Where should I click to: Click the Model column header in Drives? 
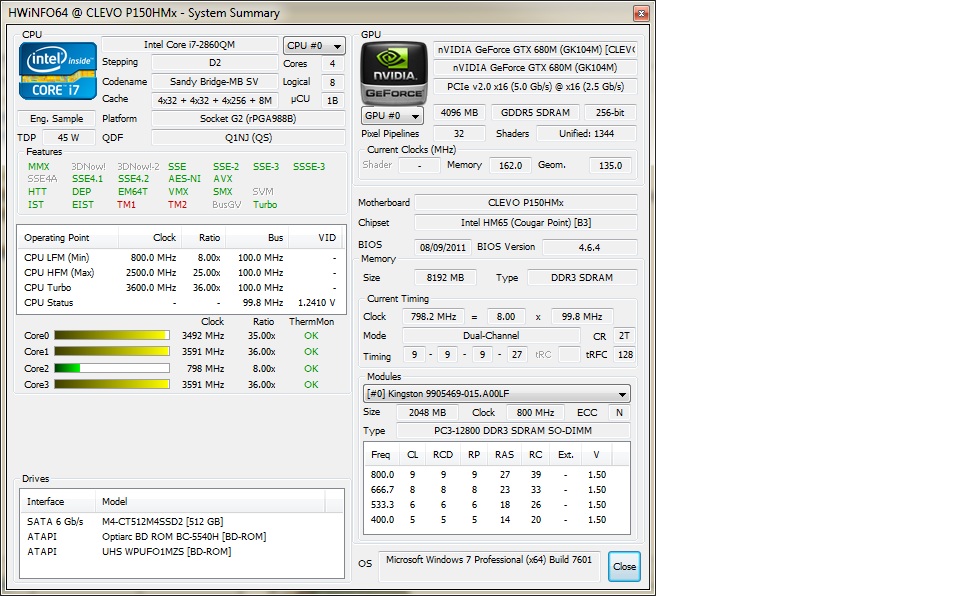click(x=210, y=502)
